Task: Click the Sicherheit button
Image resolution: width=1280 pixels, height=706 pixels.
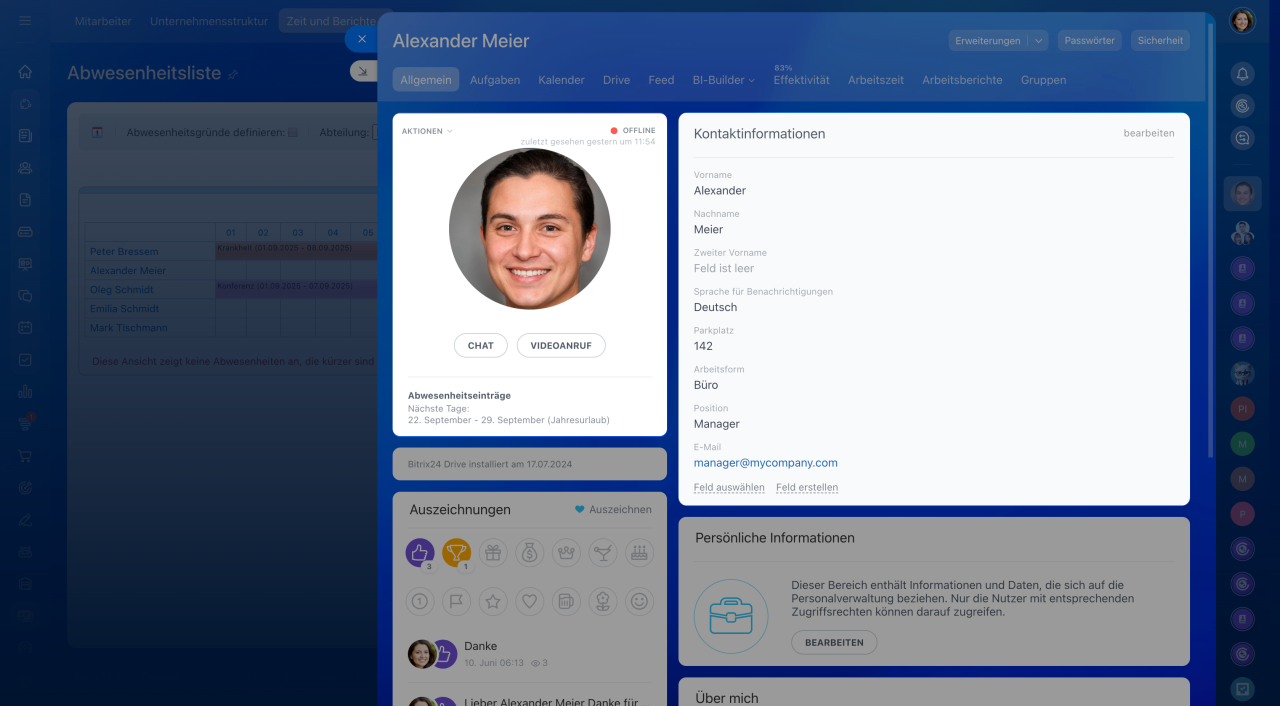Action: click(x=1160, y=41)
